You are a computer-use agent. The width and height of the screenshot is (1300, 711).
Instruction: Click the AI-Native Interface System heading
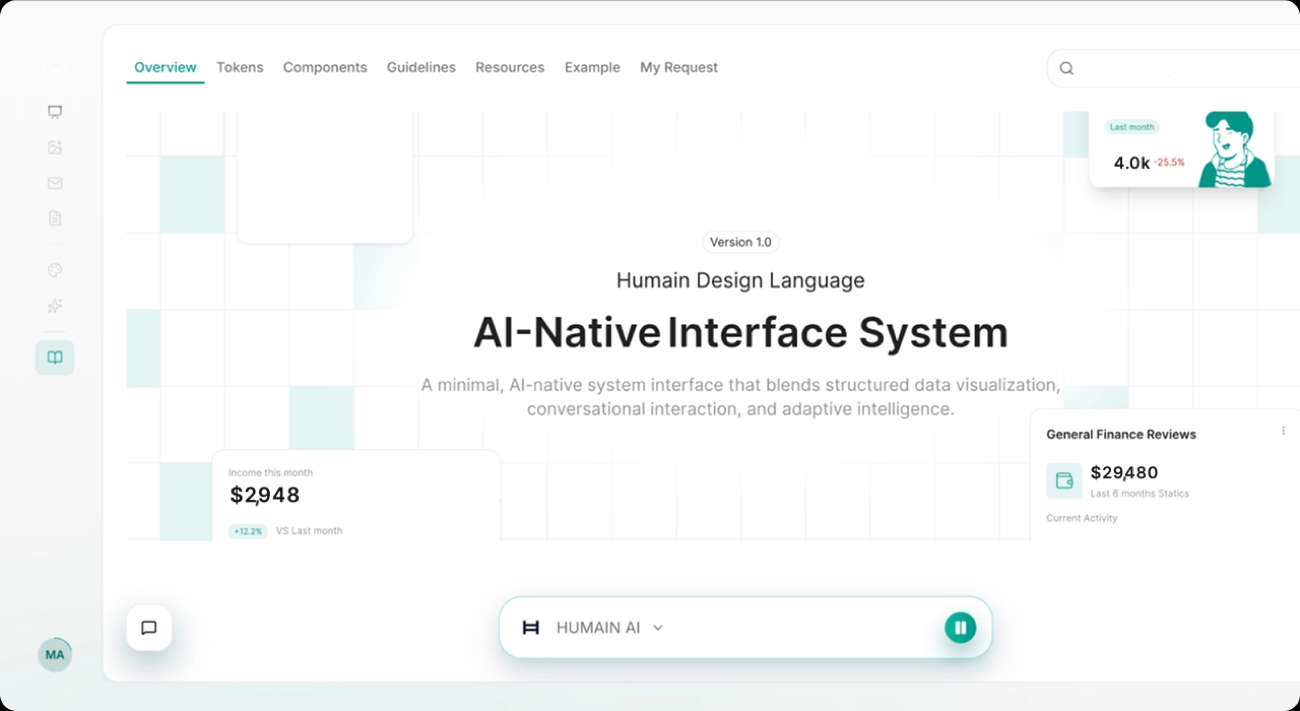coord(740,333)
